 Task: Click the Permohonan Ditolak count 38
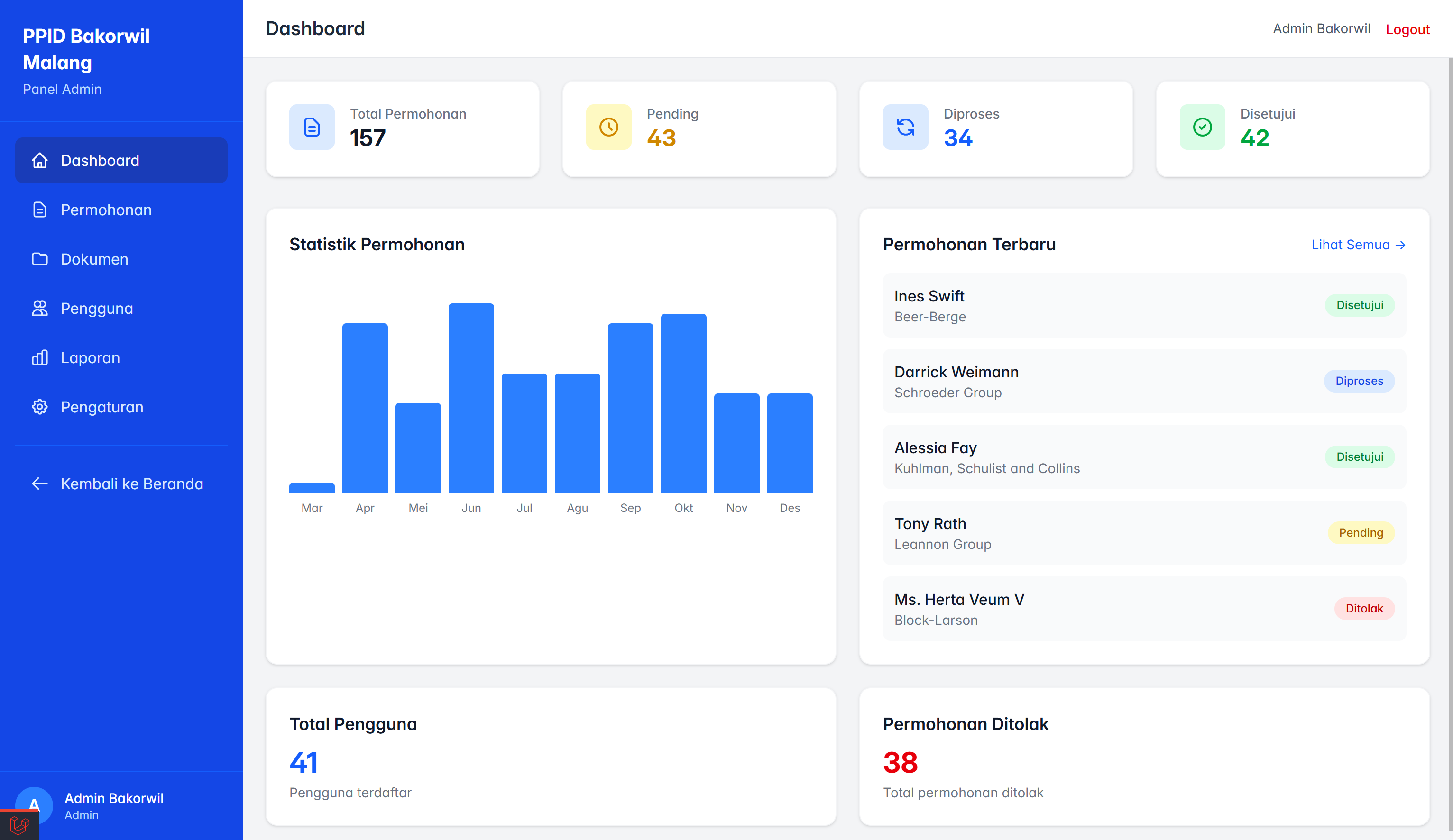click(900, 762)
